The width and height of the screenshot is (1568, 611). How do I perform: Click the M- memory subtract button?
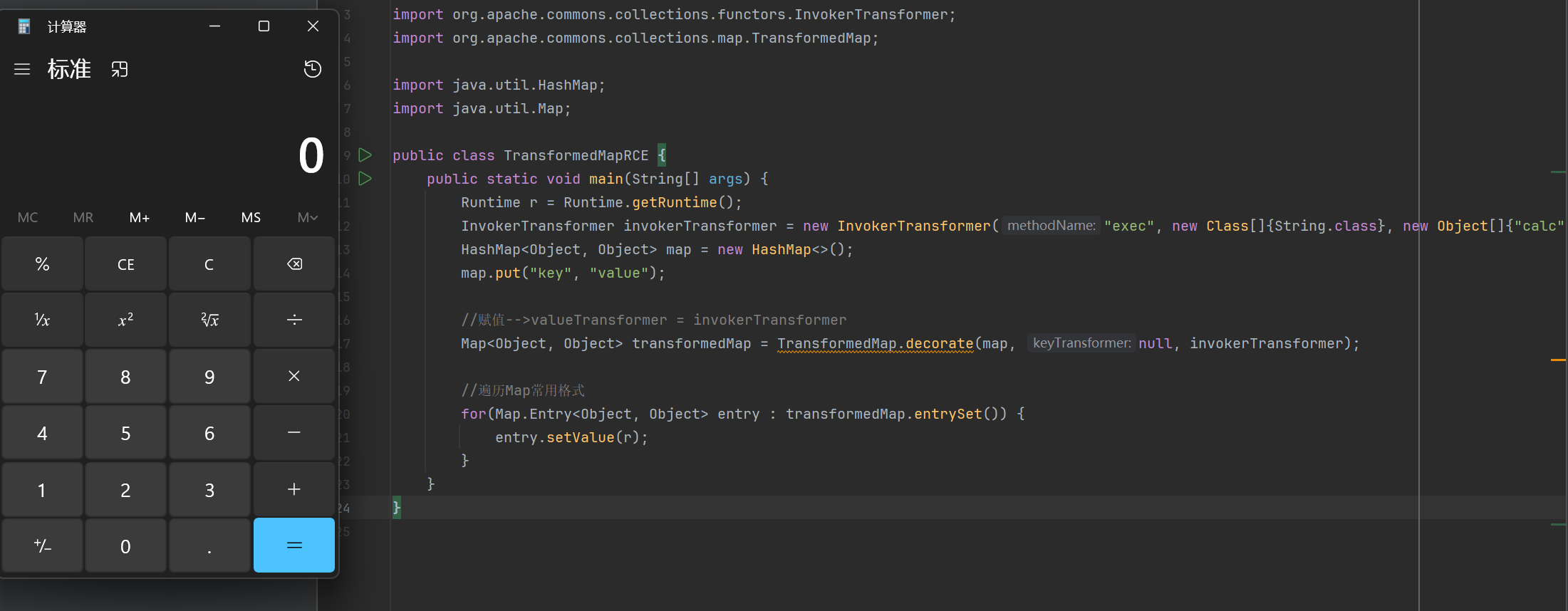click(x=195, y=217)
